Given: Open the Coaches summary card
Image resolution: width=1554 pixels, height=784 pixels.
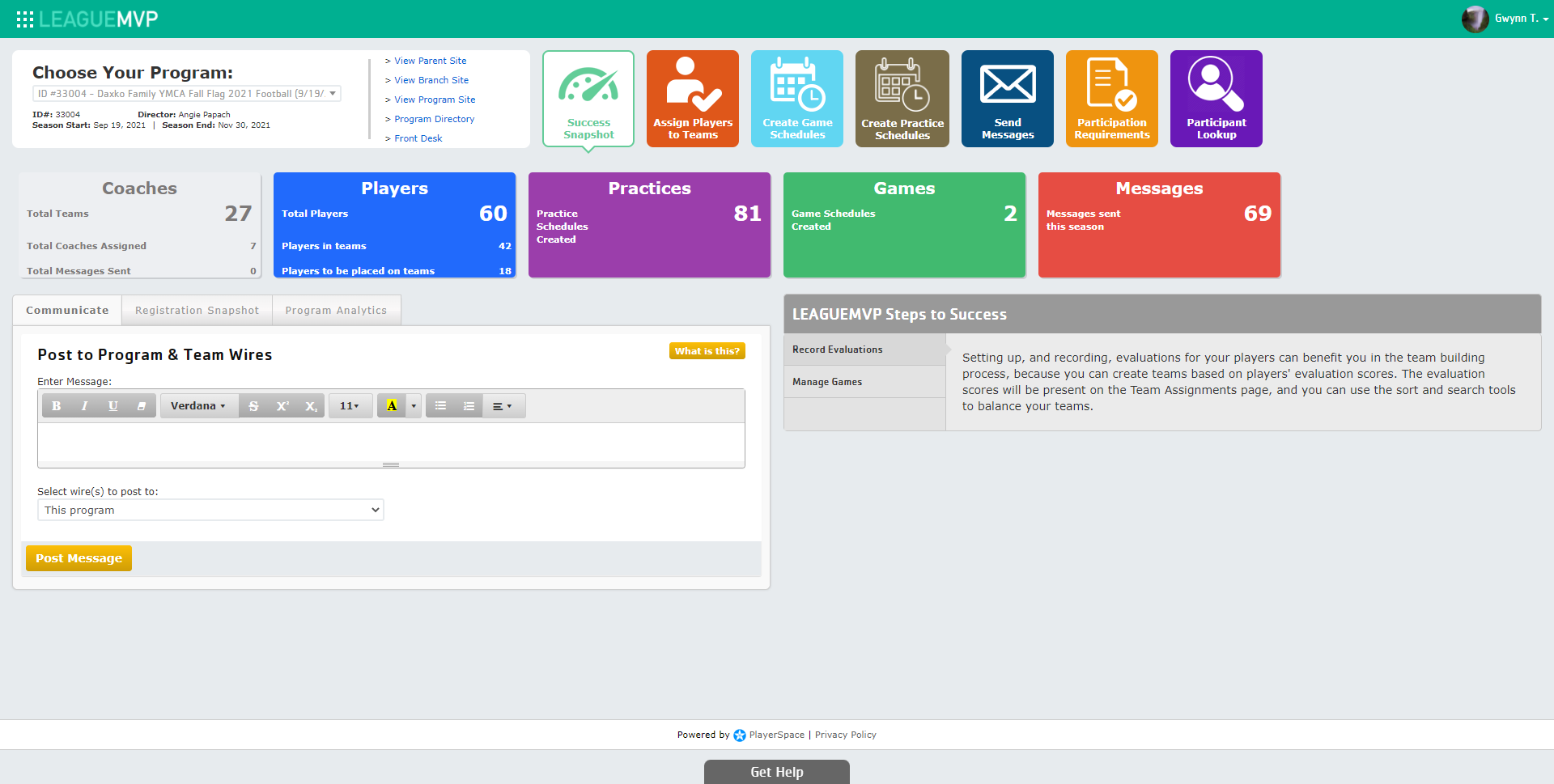Looking at the screenshot, I should pos(139,225).
